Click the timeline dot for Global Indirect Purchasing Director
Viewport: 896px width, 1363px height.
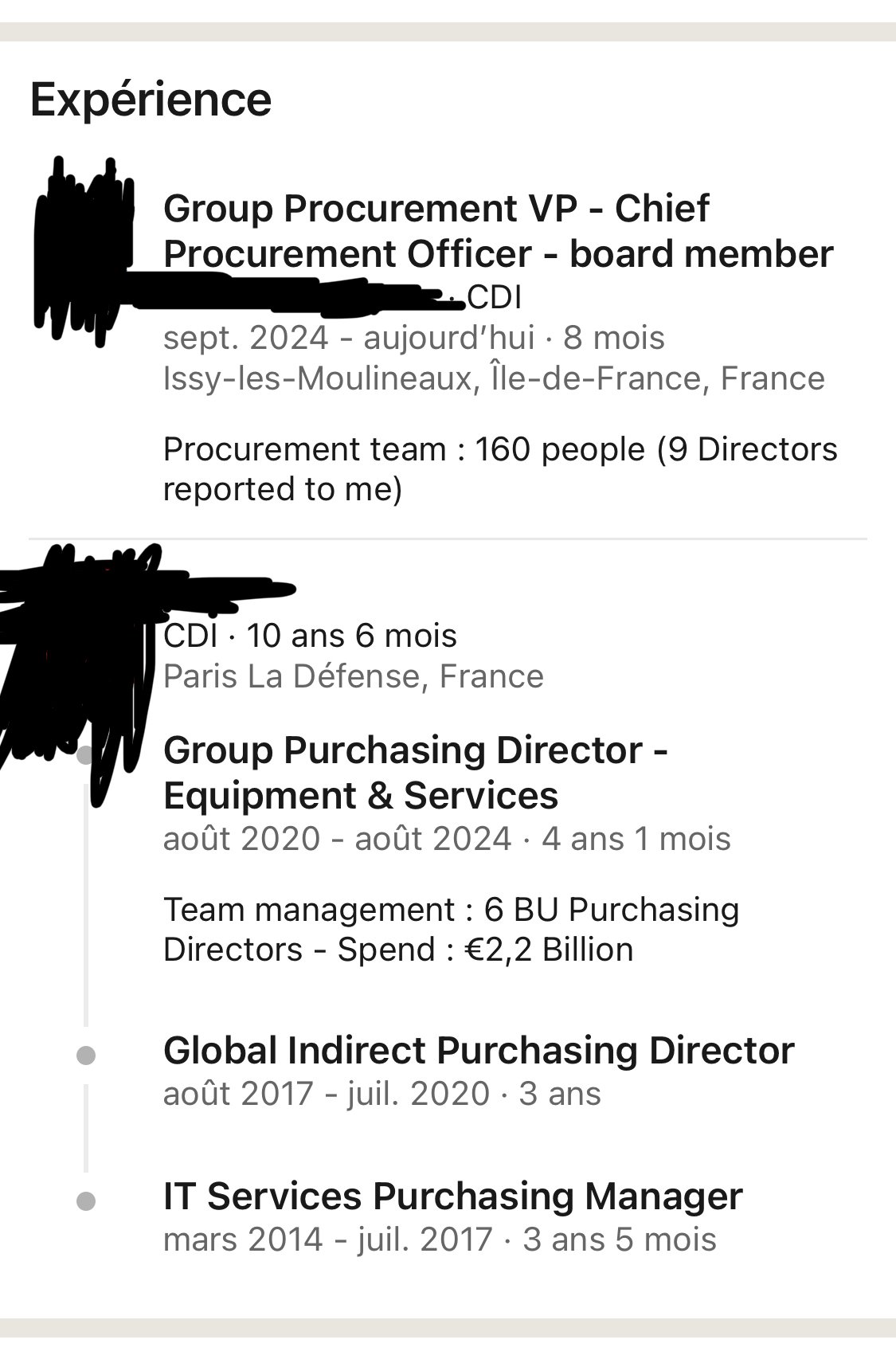[86, 1056]
